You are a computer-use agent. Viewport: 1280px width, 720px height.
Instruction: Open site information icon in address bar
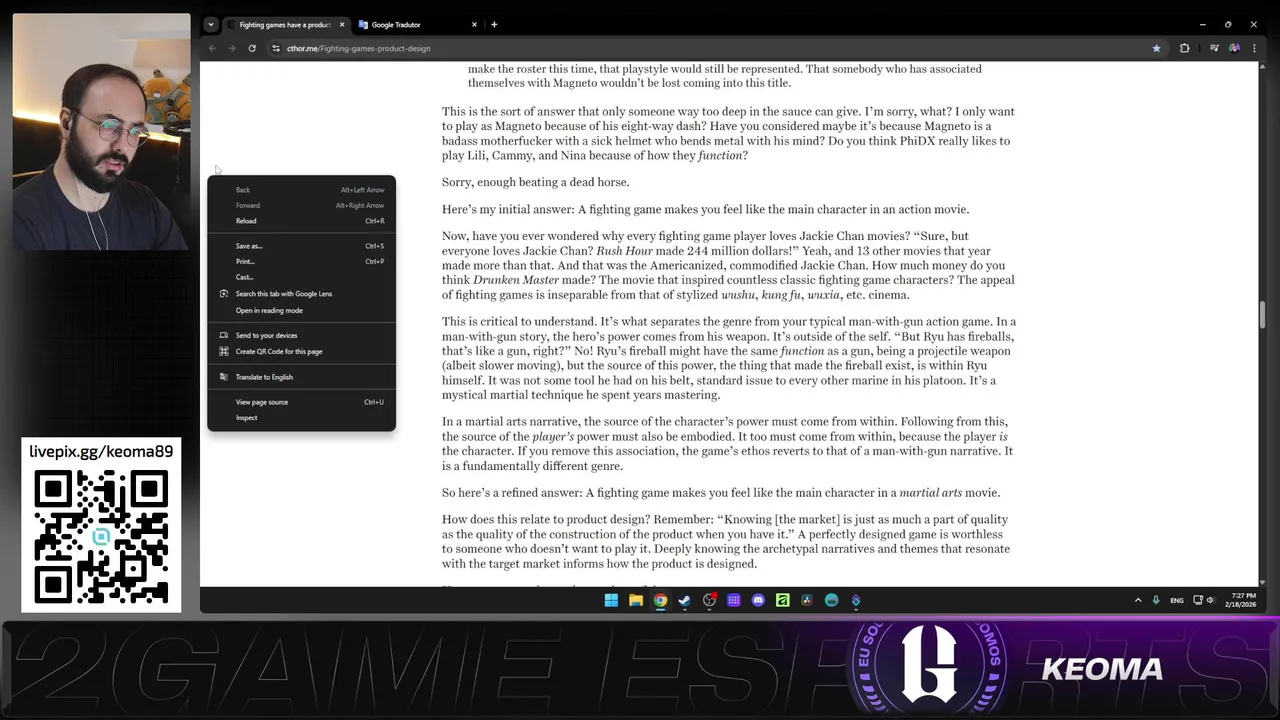point(276,48)
